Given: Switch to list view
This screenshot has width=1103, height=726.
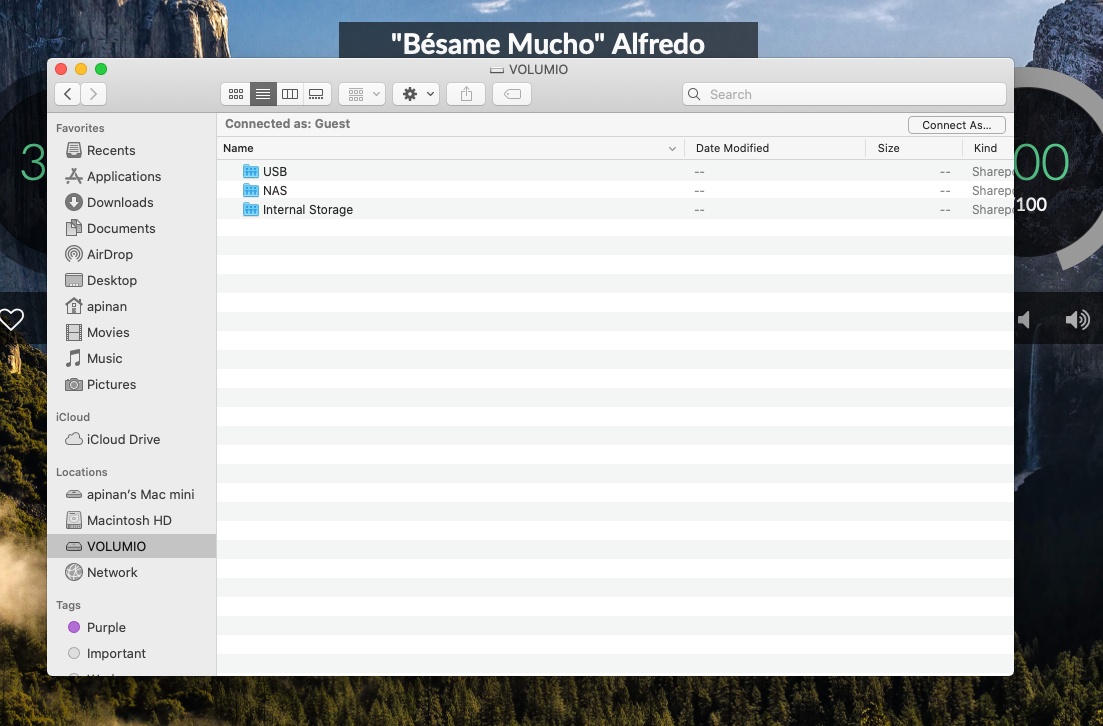Looking at the screenshot, I should pyautogui.click(x=263, y=94).
